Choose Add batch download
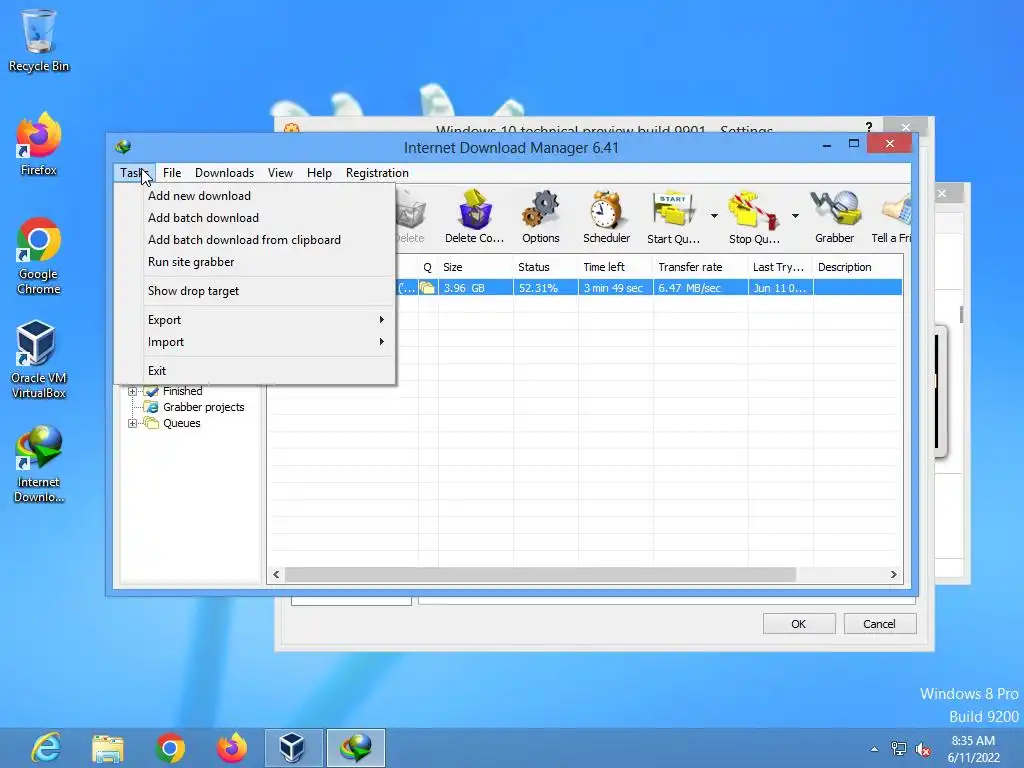 269,218
